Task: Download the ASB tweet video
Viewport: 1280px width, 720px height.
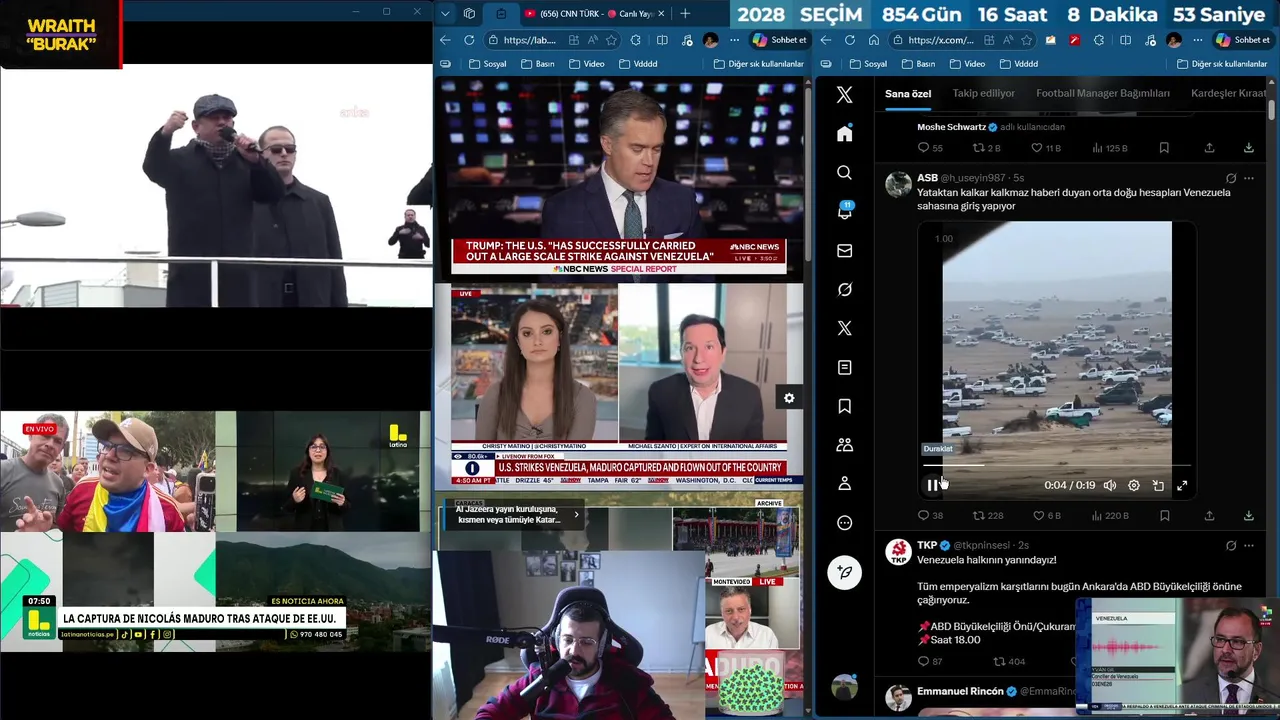Action: point(1249,516)
